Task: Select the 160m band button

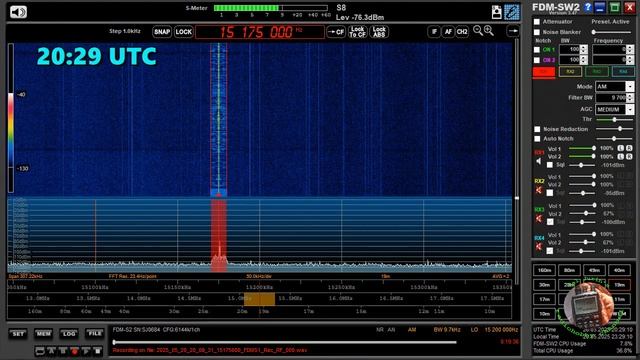Action: (x=544, y=270)
